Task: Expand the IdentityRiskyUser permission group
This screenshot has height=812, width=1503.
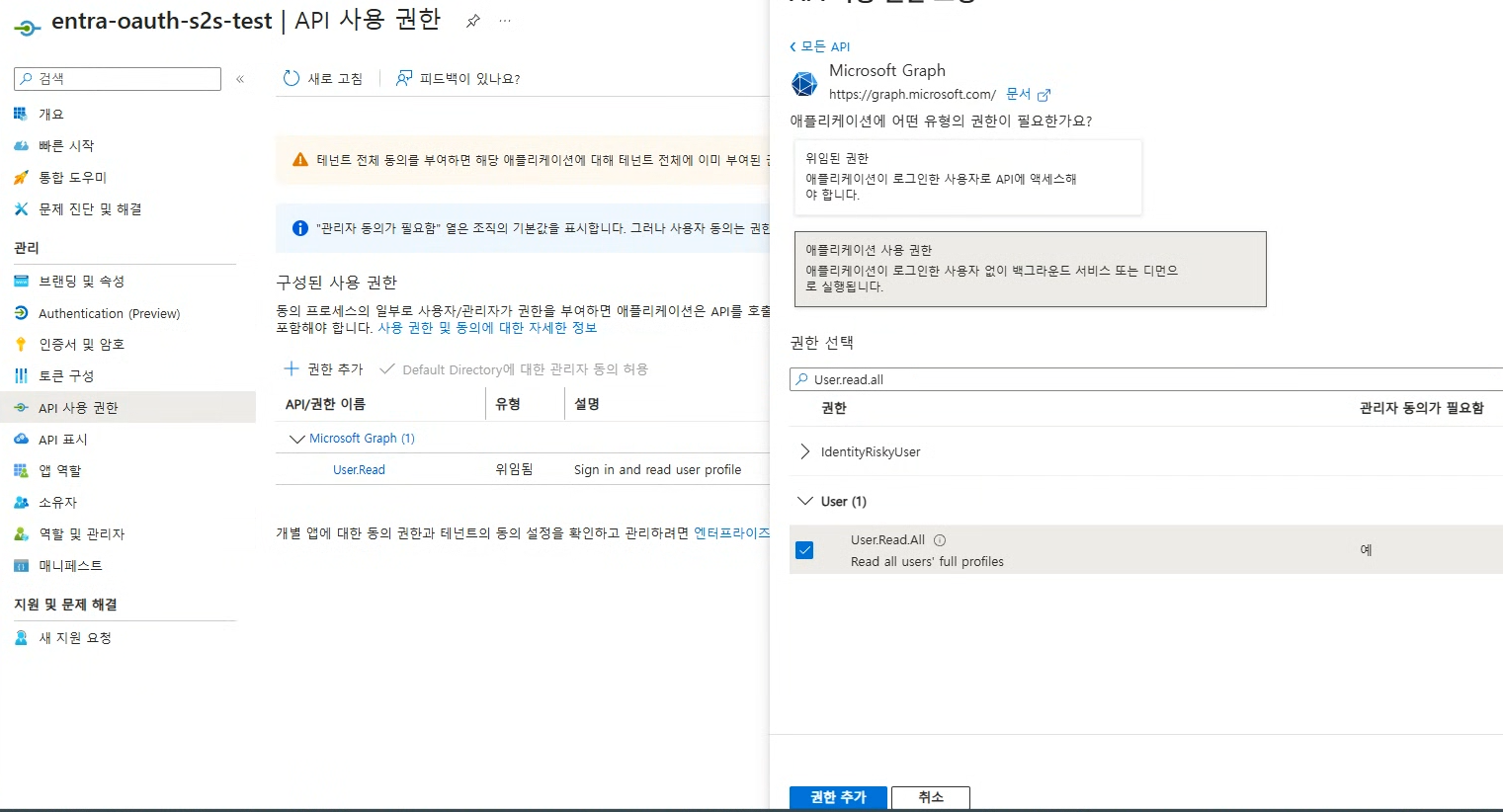Action: [804, 451]
